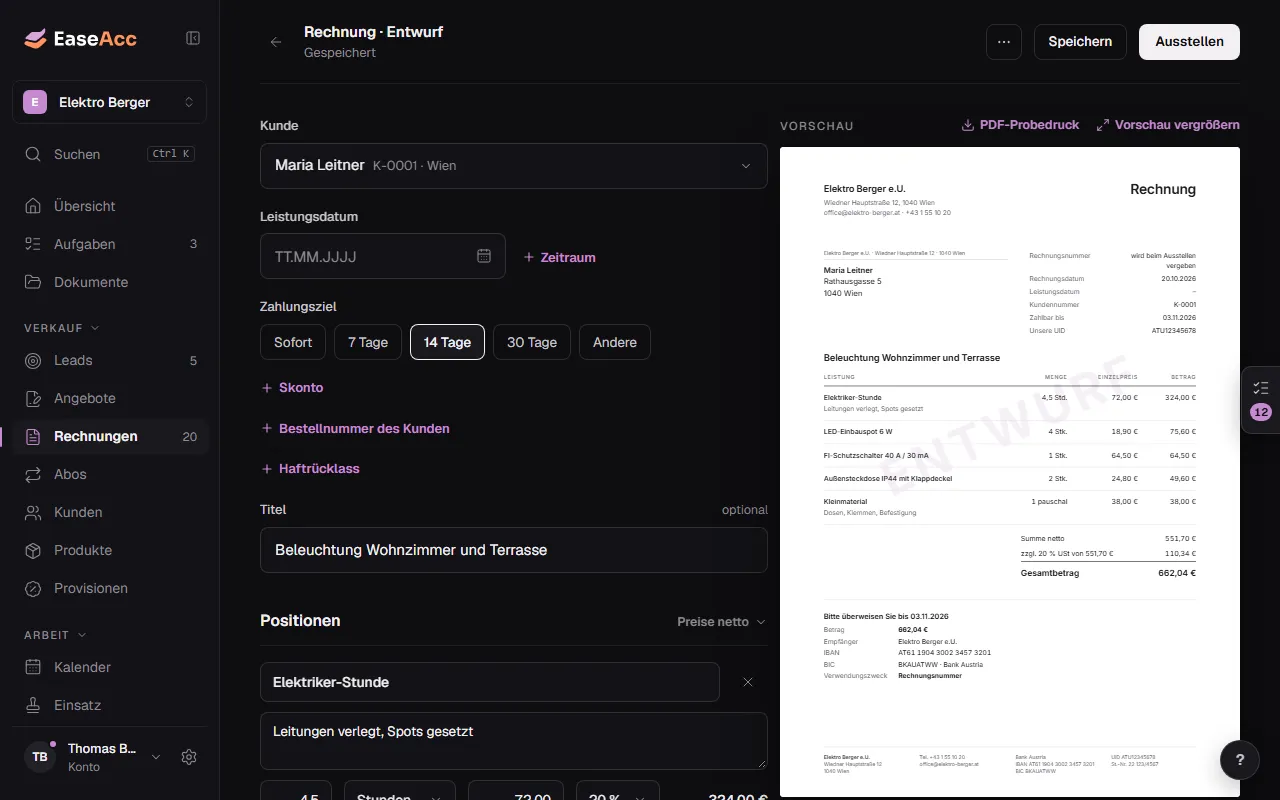Open the checklist panel with 12 badge
The image size is (1280, 800).
pyautogui.click(x=1261, y=399)
